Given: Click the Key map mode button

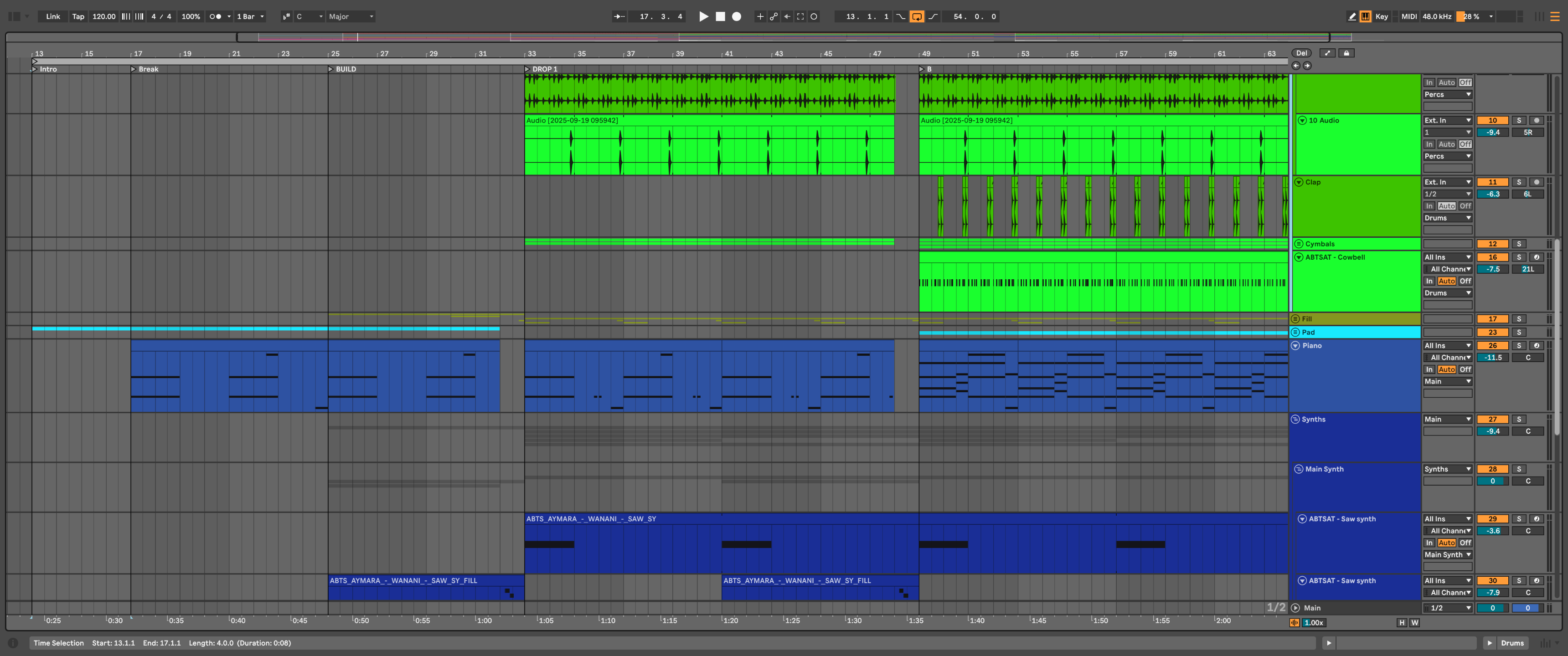Looking at the screenshot, I should [1382, 16].
